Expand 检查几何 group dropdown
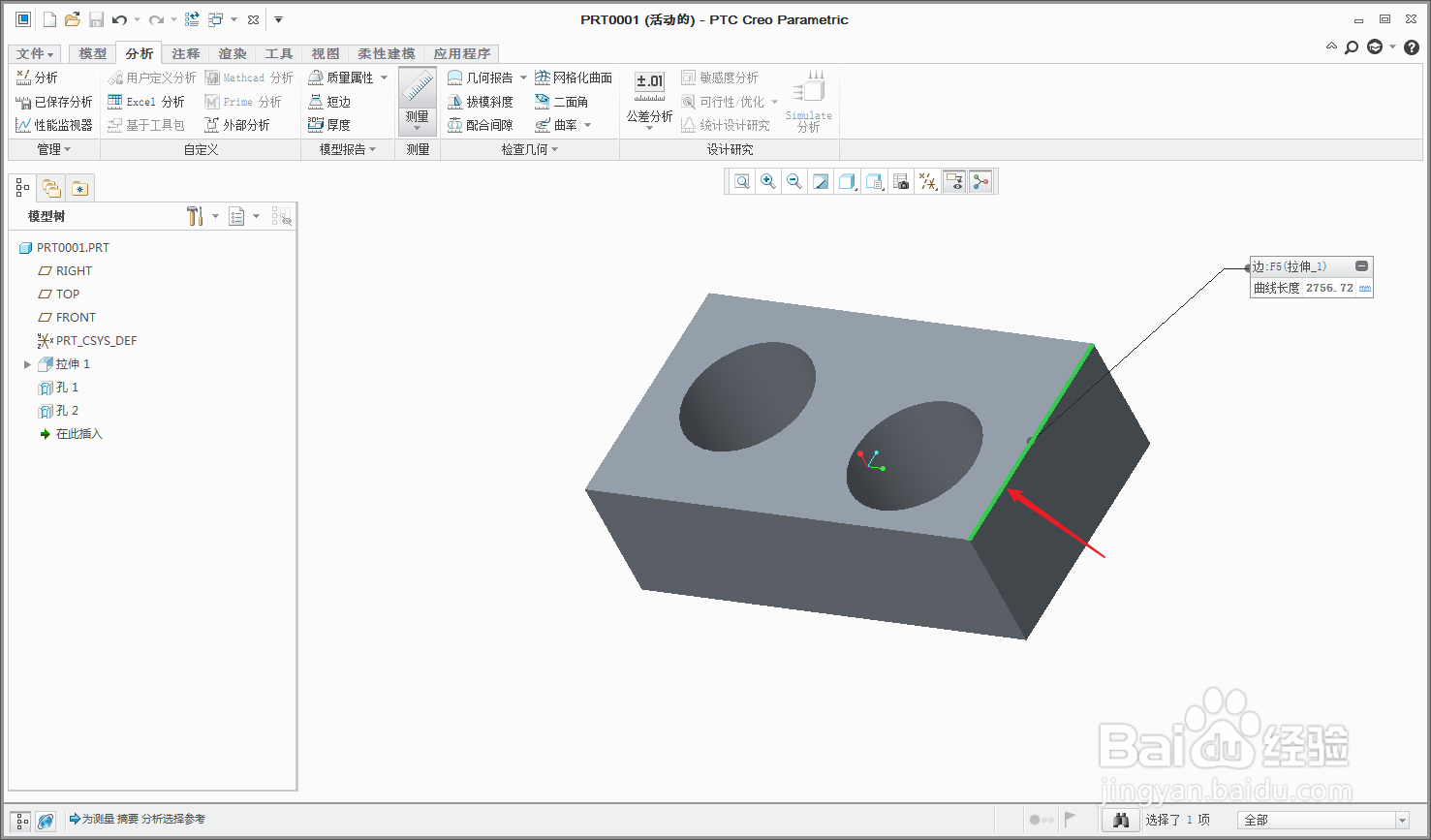This screenshot has width=1431, height=840. 530,149
